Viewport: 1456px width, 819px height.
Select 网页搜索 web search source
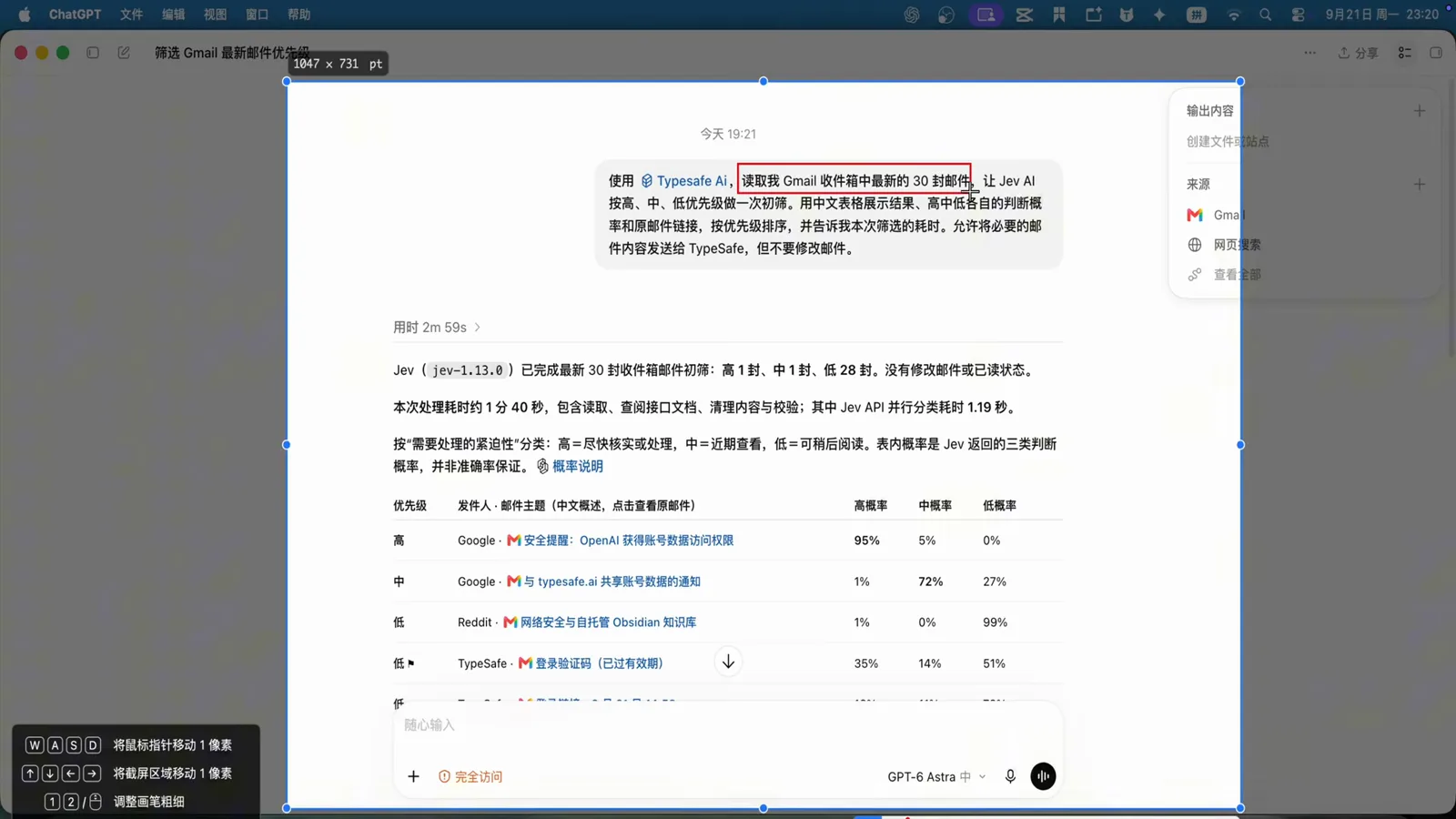pos(1224,245)
